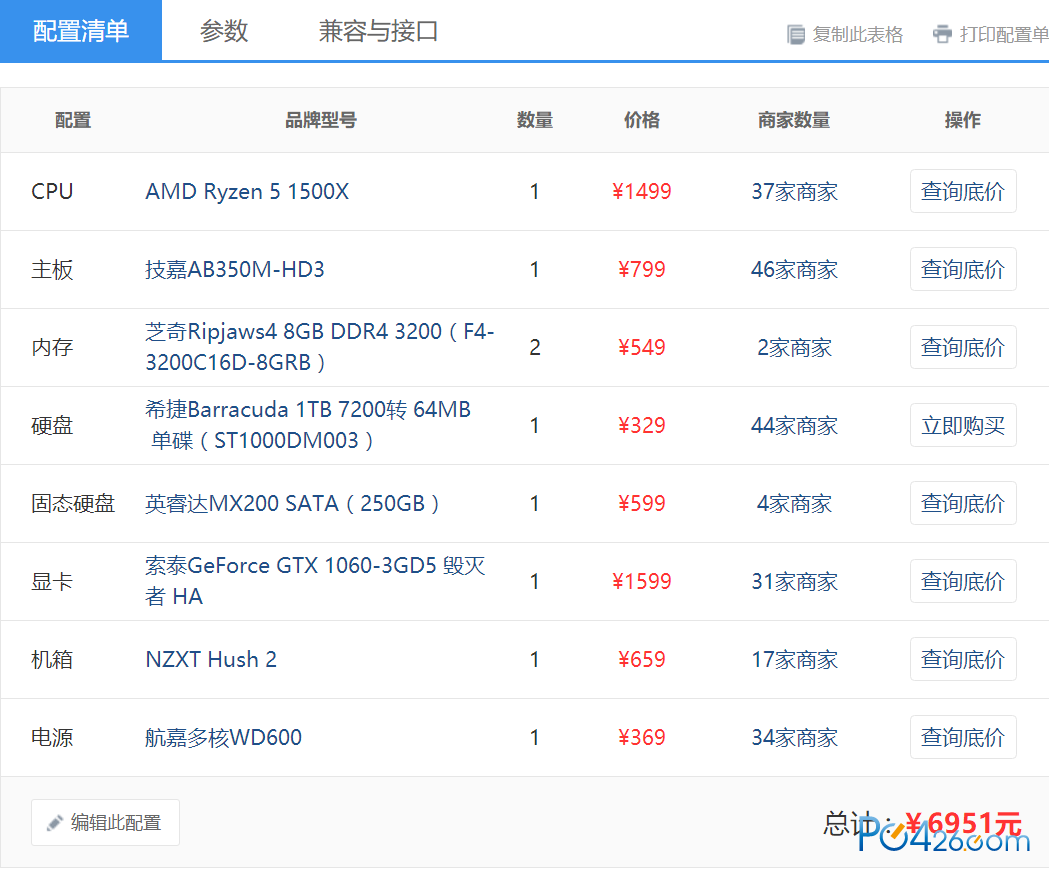Viewport: 1049px width, 870px height.
Task: Click the 配置 column header
Action: 73,120
